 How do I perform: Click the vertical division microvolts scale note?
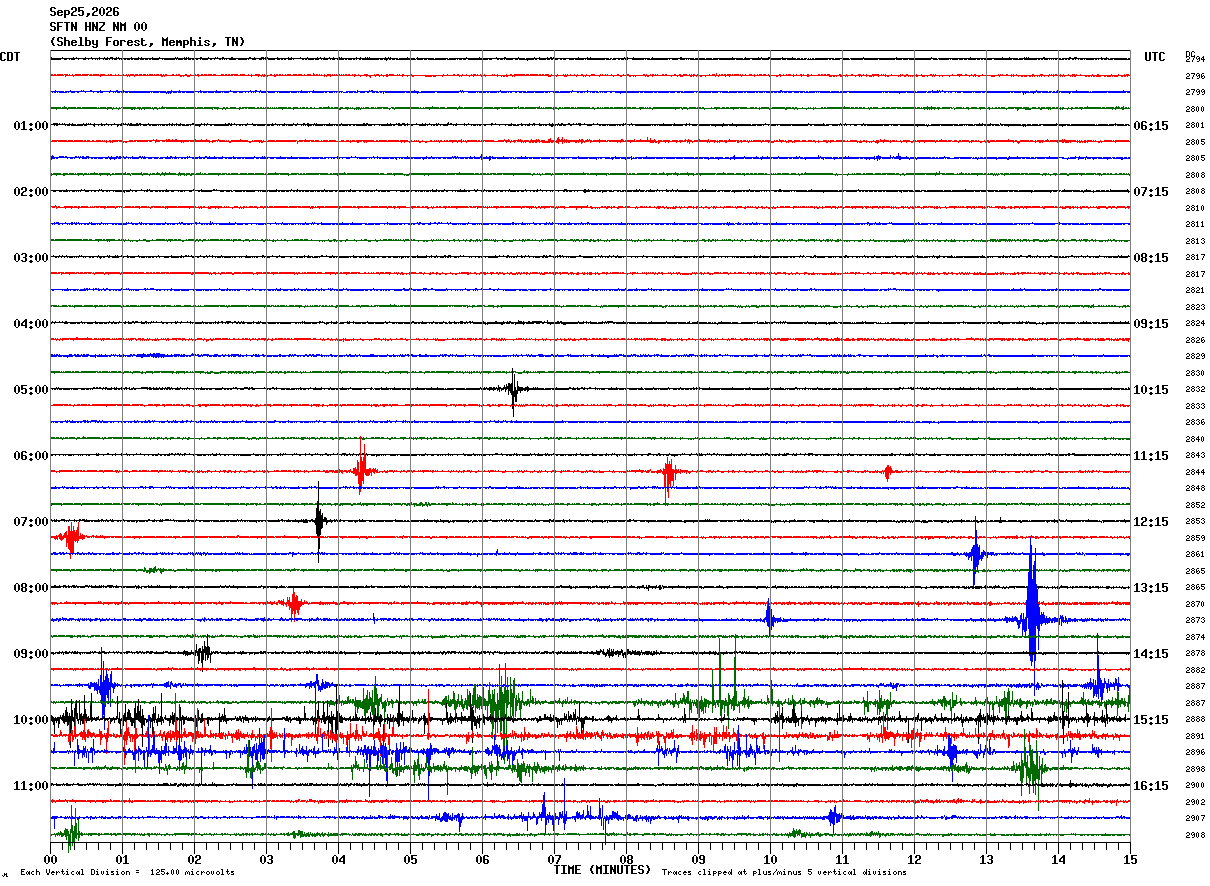[127, 873]
